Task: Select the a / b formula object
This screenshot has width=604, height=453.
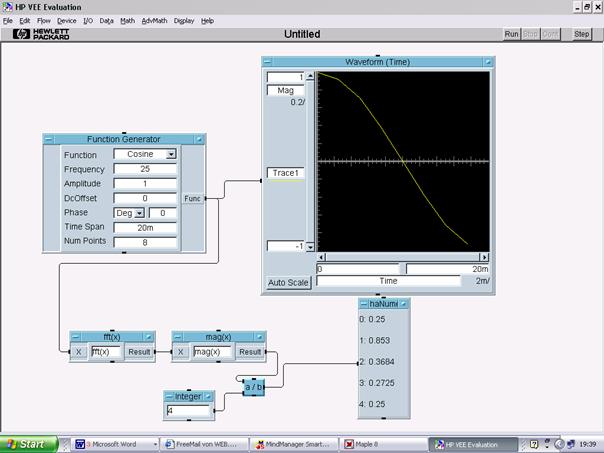Action: click(x=254, y=387)
